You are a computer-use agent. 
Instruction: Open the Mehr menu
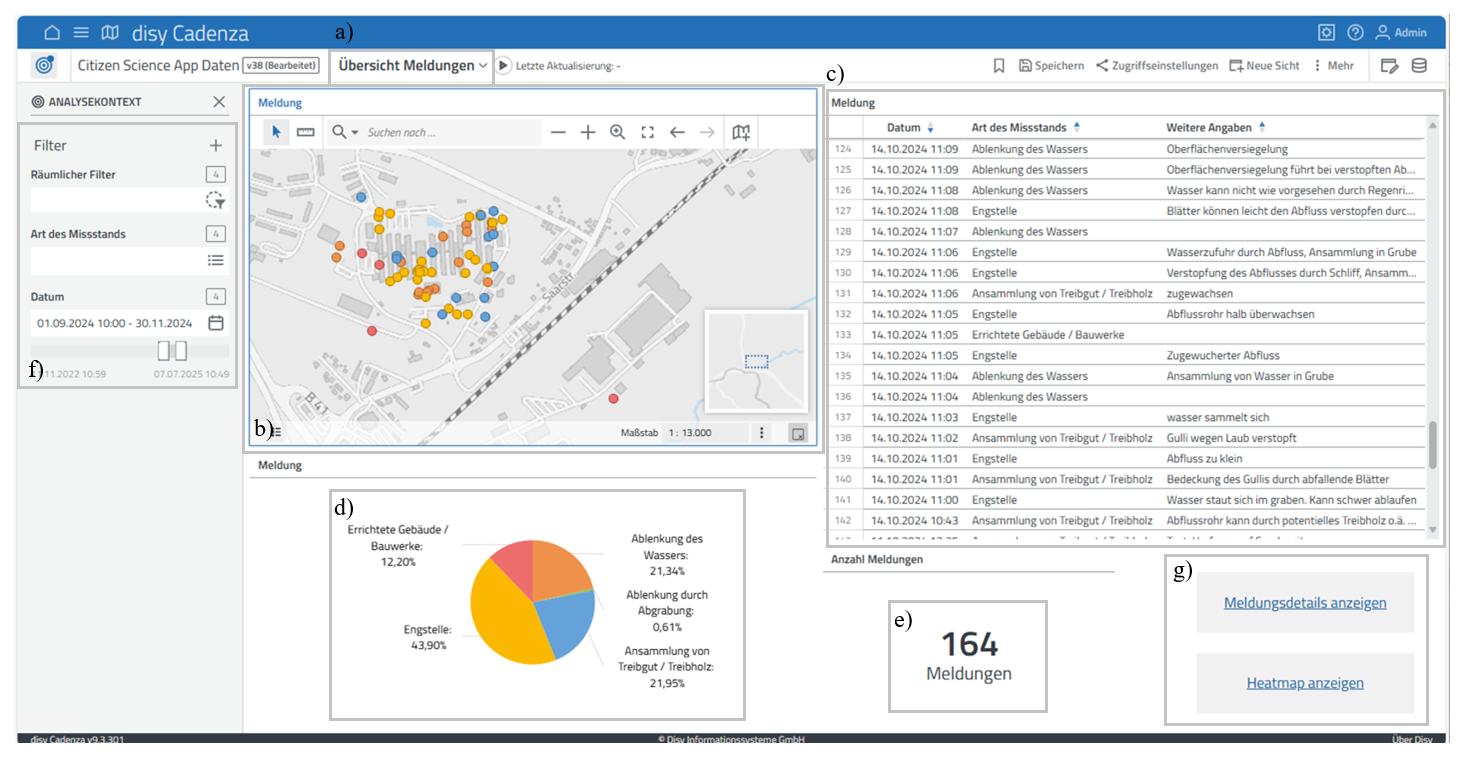1333,66
